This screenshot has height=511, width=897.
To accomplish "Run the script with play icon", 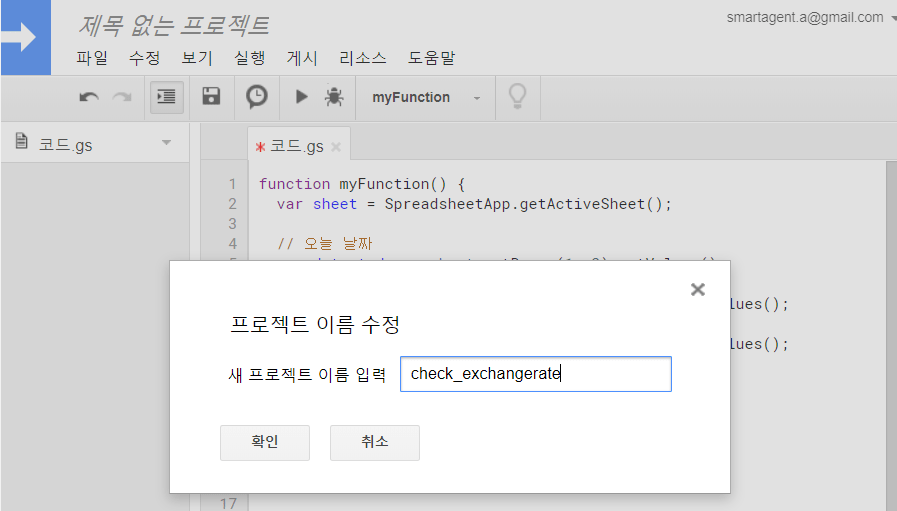I will pyautogui.click(x=301, y=97).
